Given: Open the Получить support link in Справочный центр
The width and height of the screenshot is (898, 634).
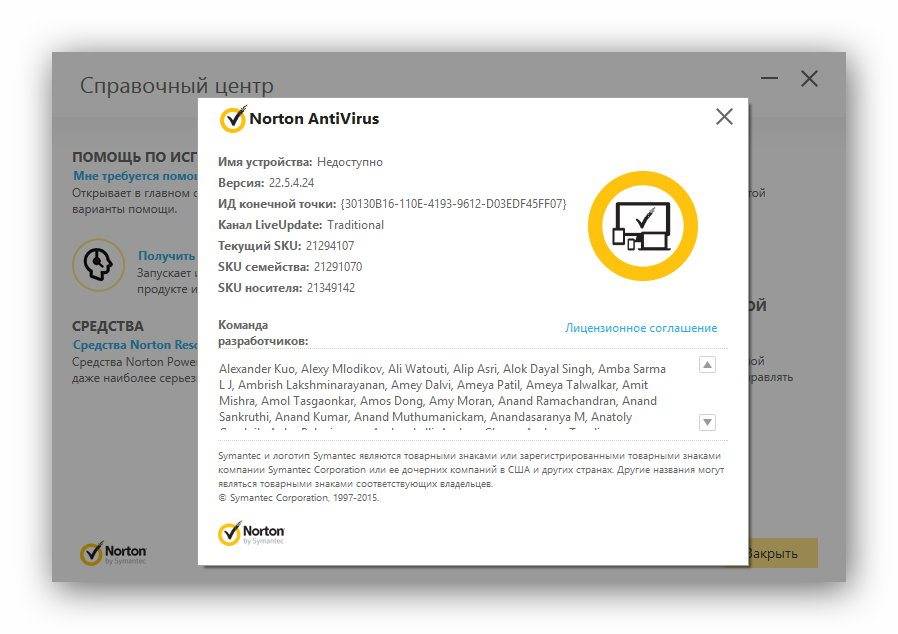Looking at the screenshot, I should tap(167, 256).
